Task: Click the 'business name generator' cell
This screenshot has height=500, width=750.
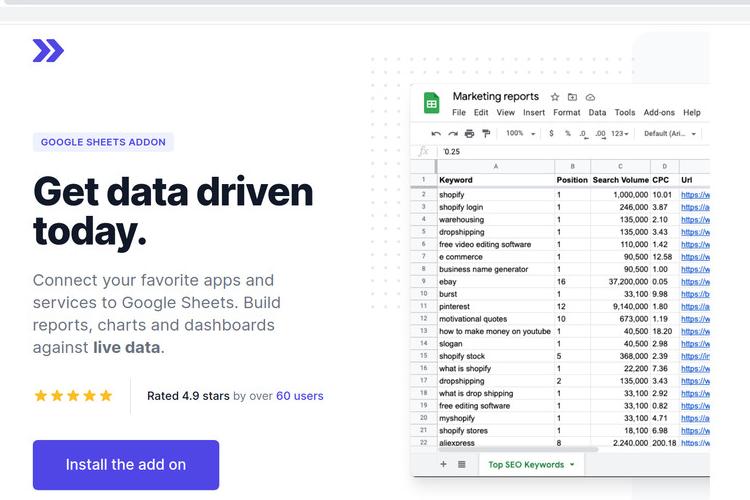Action: [x=496, y=269]
